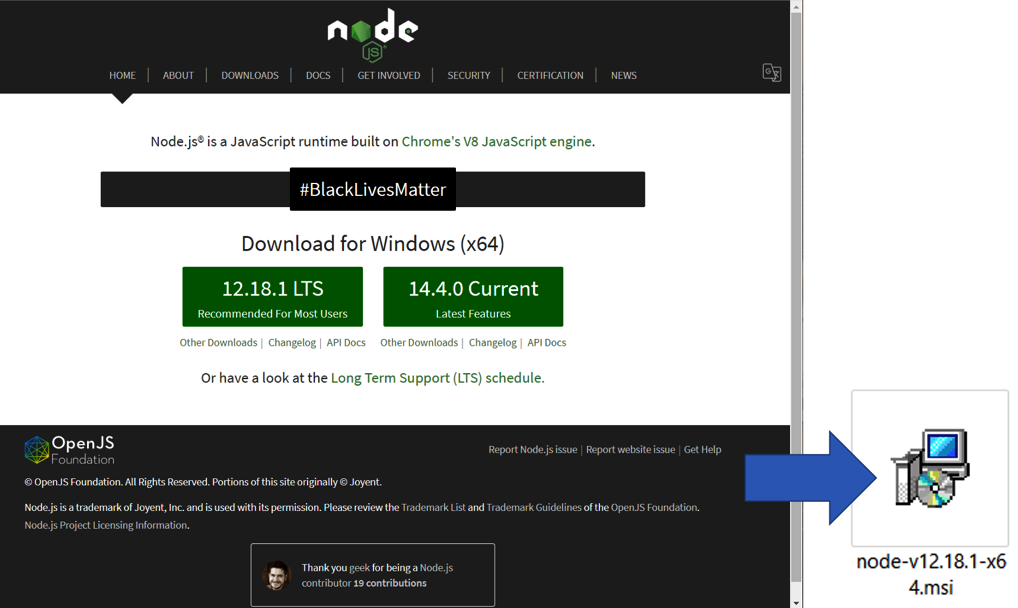The width and height of the screenshot is (1018, 608).
Task: Open the ABOUT menu item
Action: pyautogui.click(x=178, y=75)
